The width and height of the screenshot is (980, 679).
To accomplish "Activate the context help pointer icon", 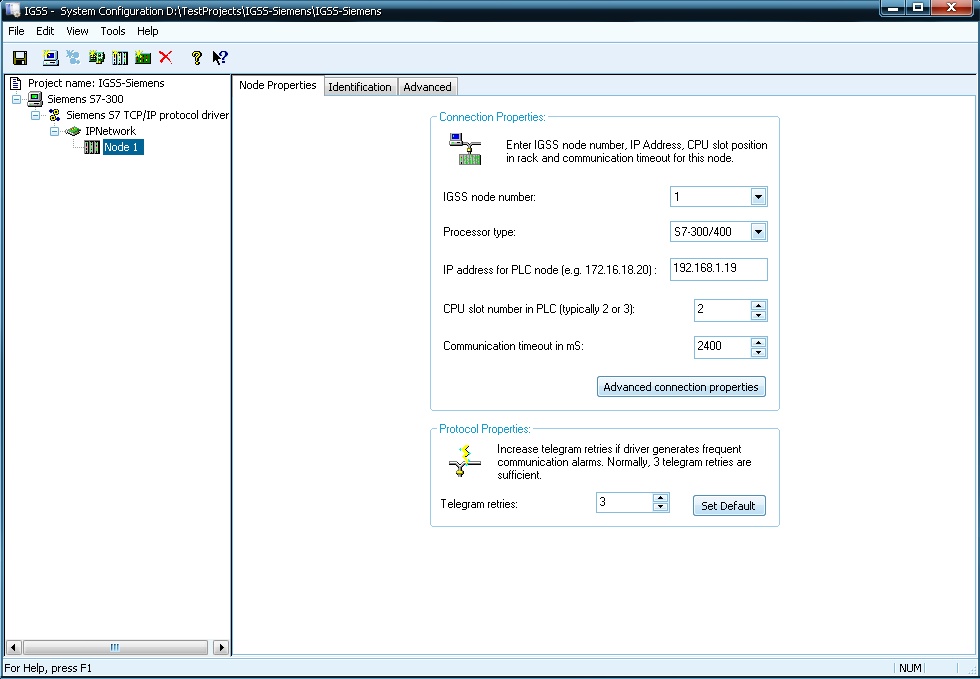I will [x=220, y=58].
